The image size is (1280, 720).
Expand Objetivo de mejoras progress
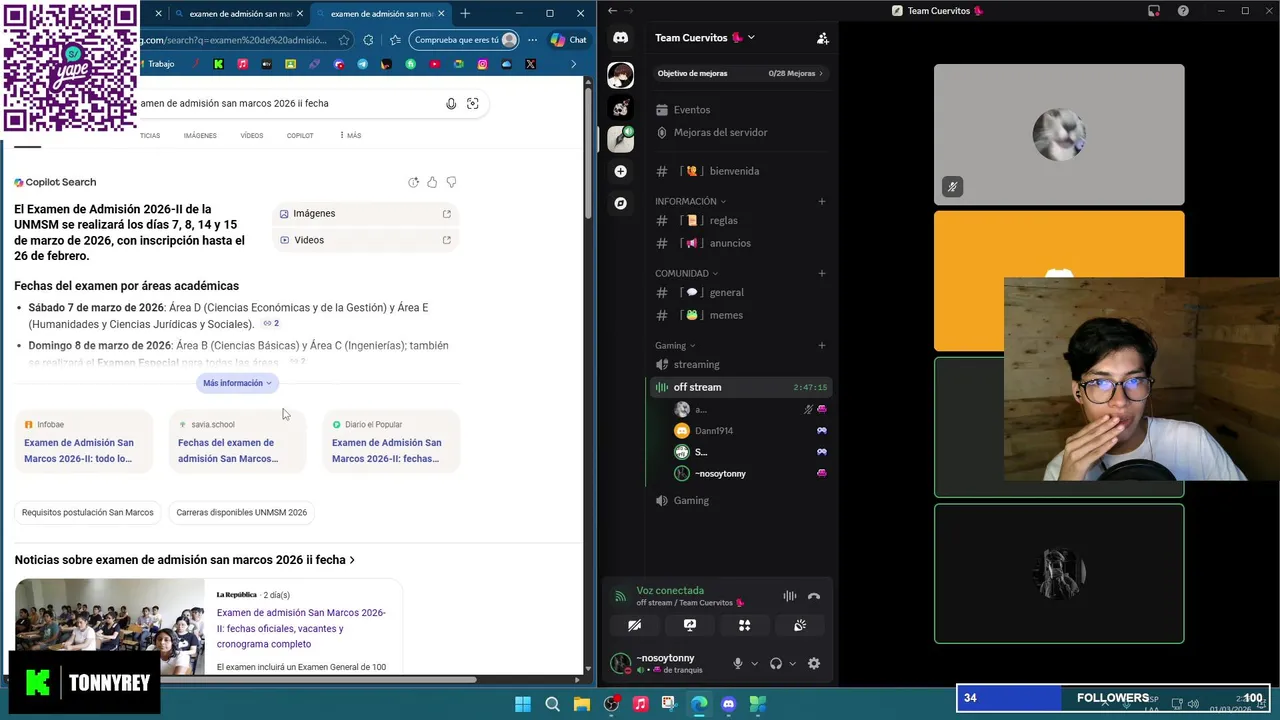[740, 73]
